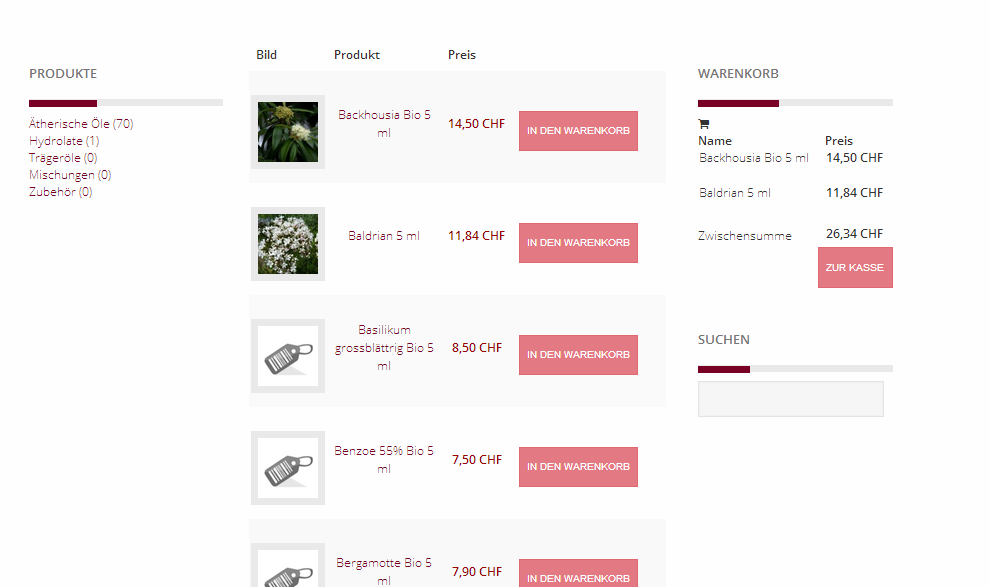Screen dimensions: 989x587
Task: Add Backhousia Bio 5 ml to cart
Action: pos(578,131)
